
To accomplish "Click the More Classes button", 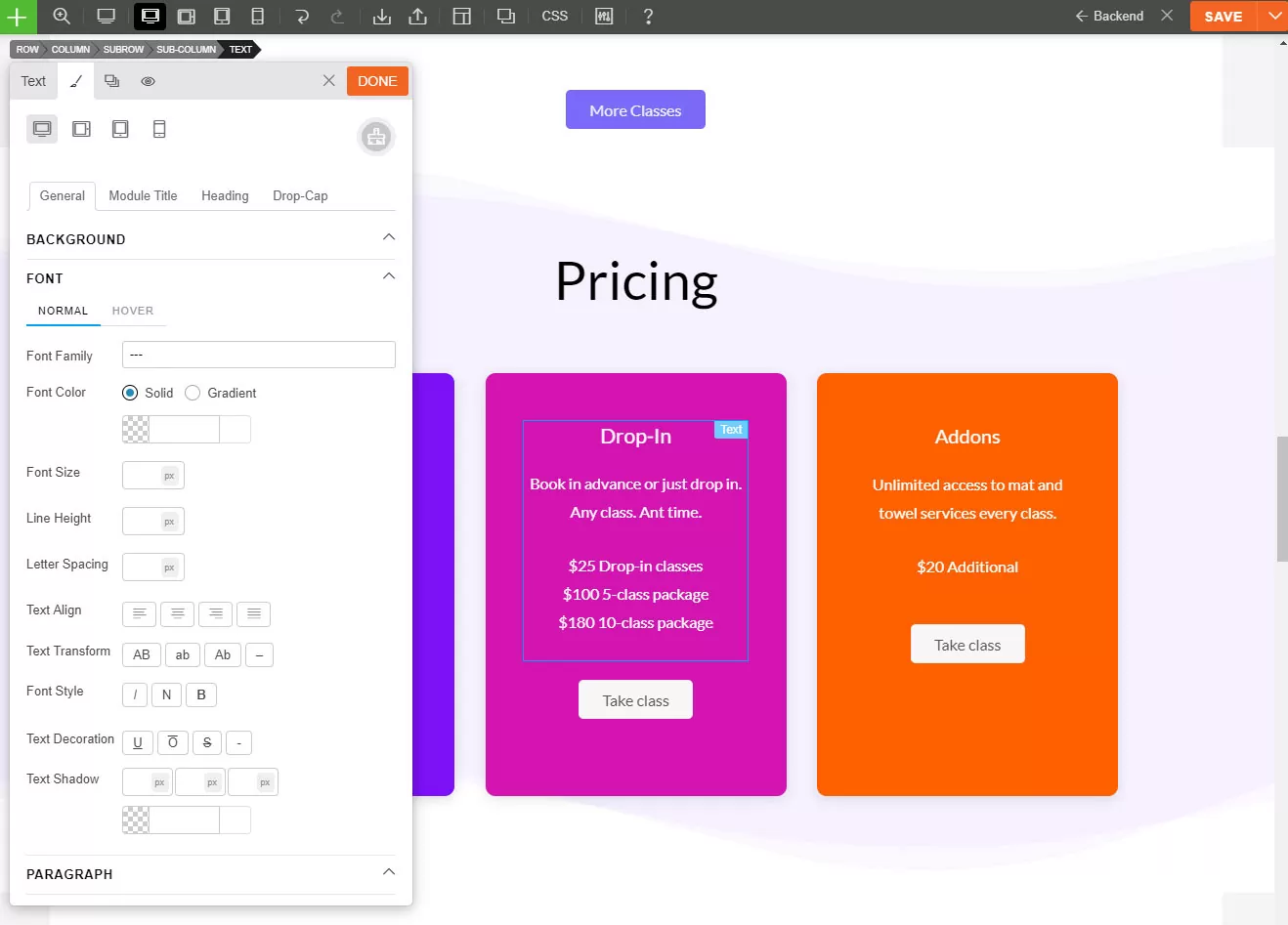I will (635, 110).
